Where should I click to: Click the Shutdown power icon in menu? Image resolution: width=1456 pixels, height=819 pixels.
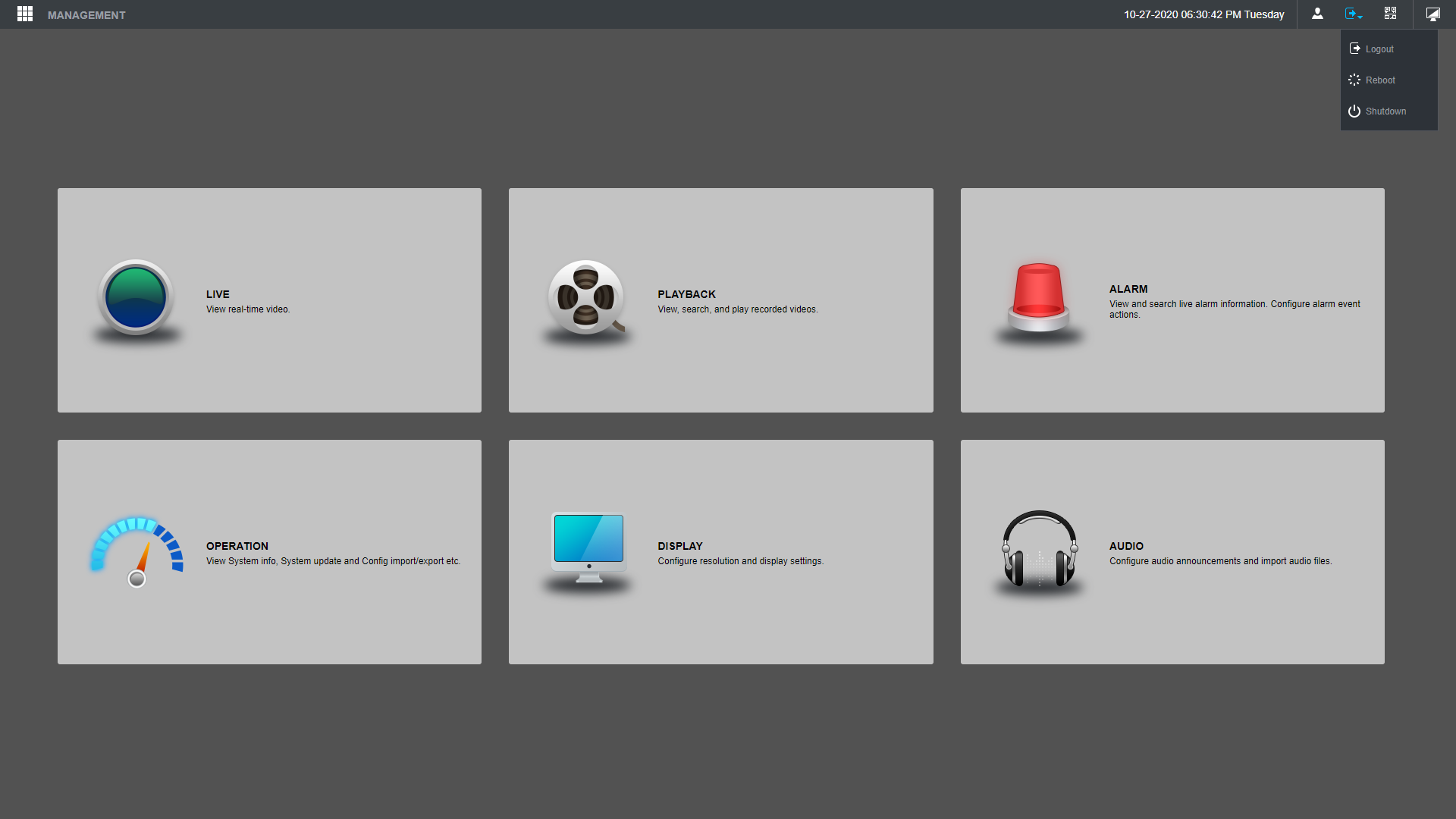point(1354,111)
